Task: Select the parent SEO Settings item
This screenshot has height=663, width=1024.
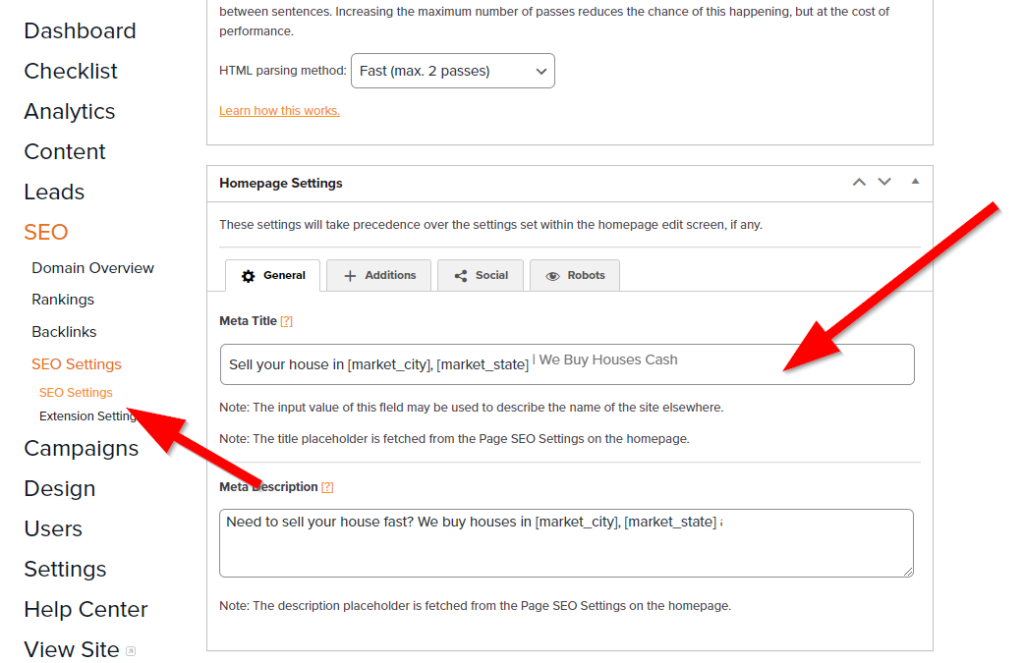Action: point(76,364)
